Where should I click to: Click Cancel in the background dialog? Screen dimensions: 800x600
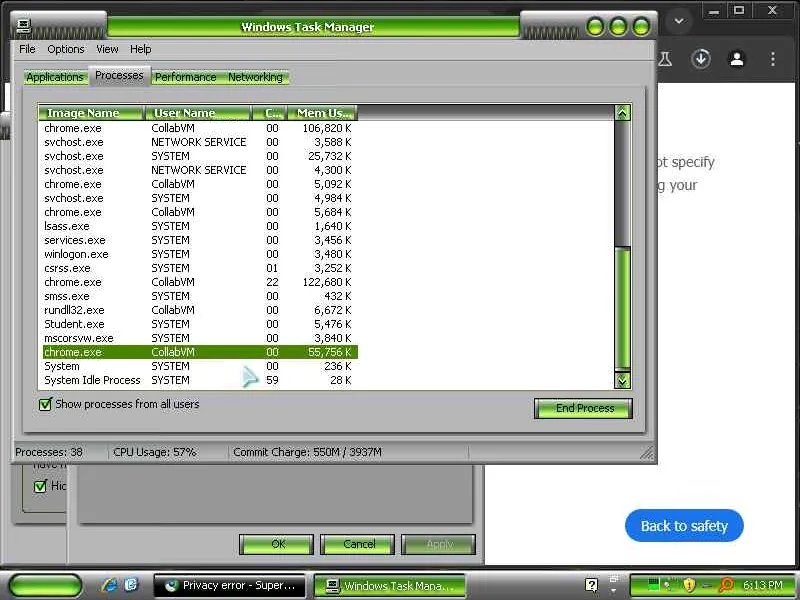tap(357, 544)
